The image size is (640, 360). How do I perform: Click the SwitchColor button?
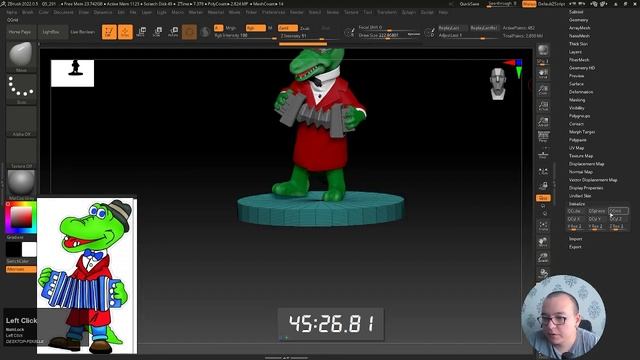(18, 261)
